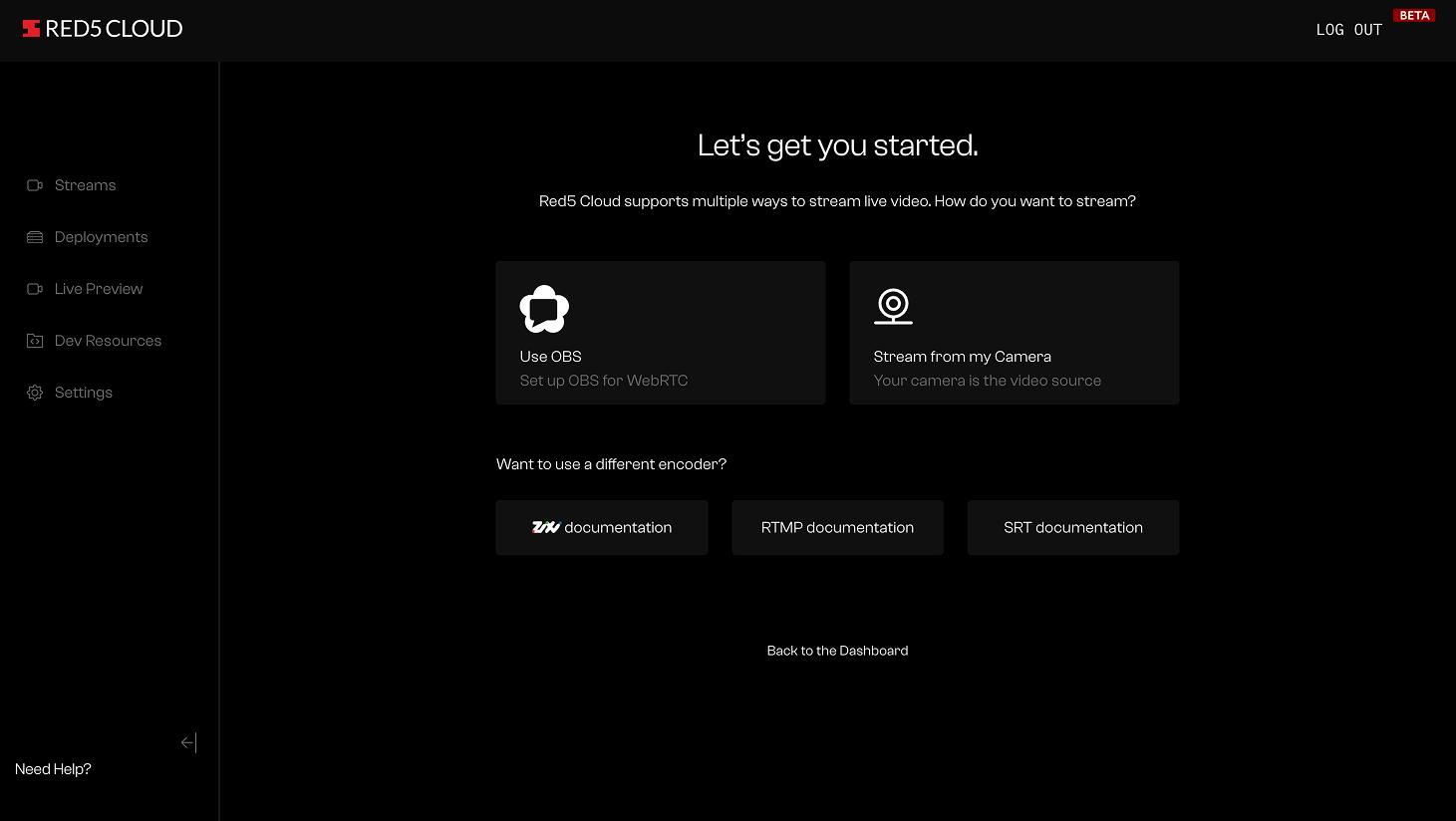The image size is (1456, 821).
Task: Select the Use OBS card
Action: point(660,333)
